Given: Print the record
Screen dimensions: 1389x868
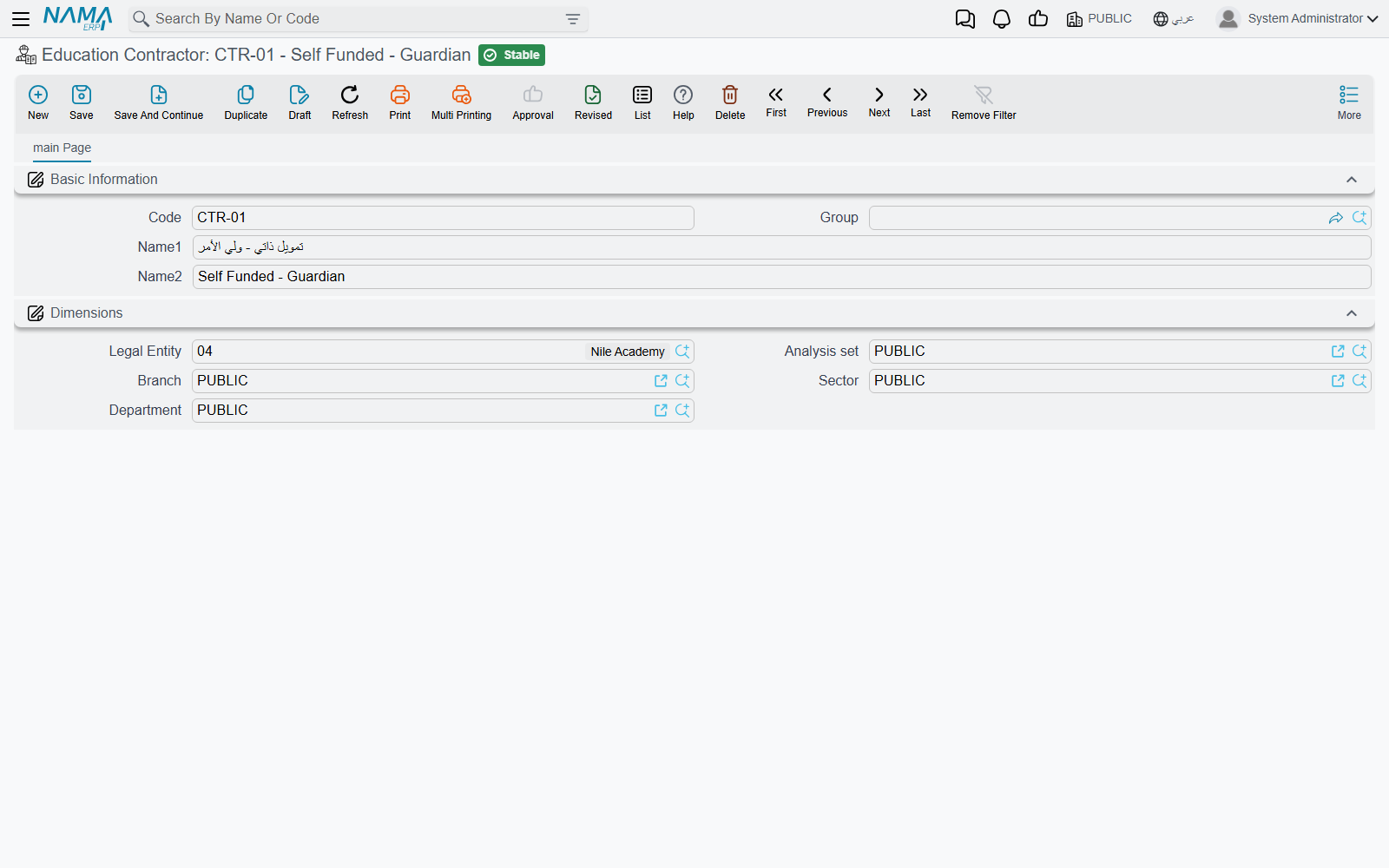Looking at the screenshot, I should [400, 102].
